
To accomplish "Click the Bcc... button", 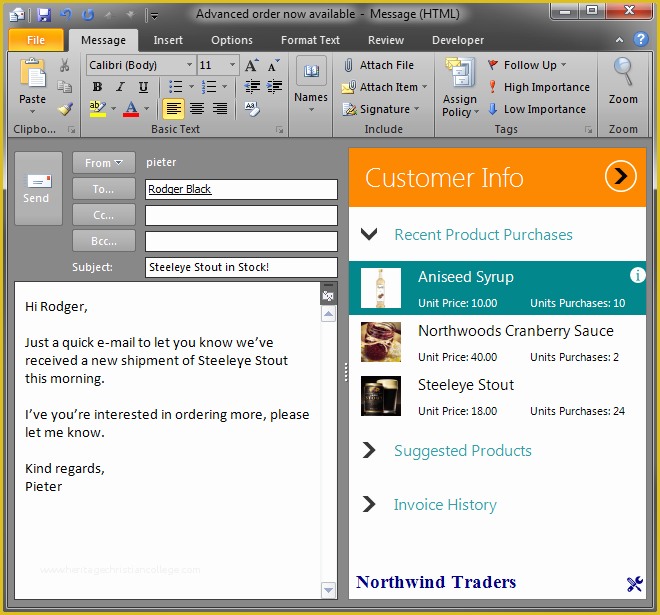I will tap(104, 241).
